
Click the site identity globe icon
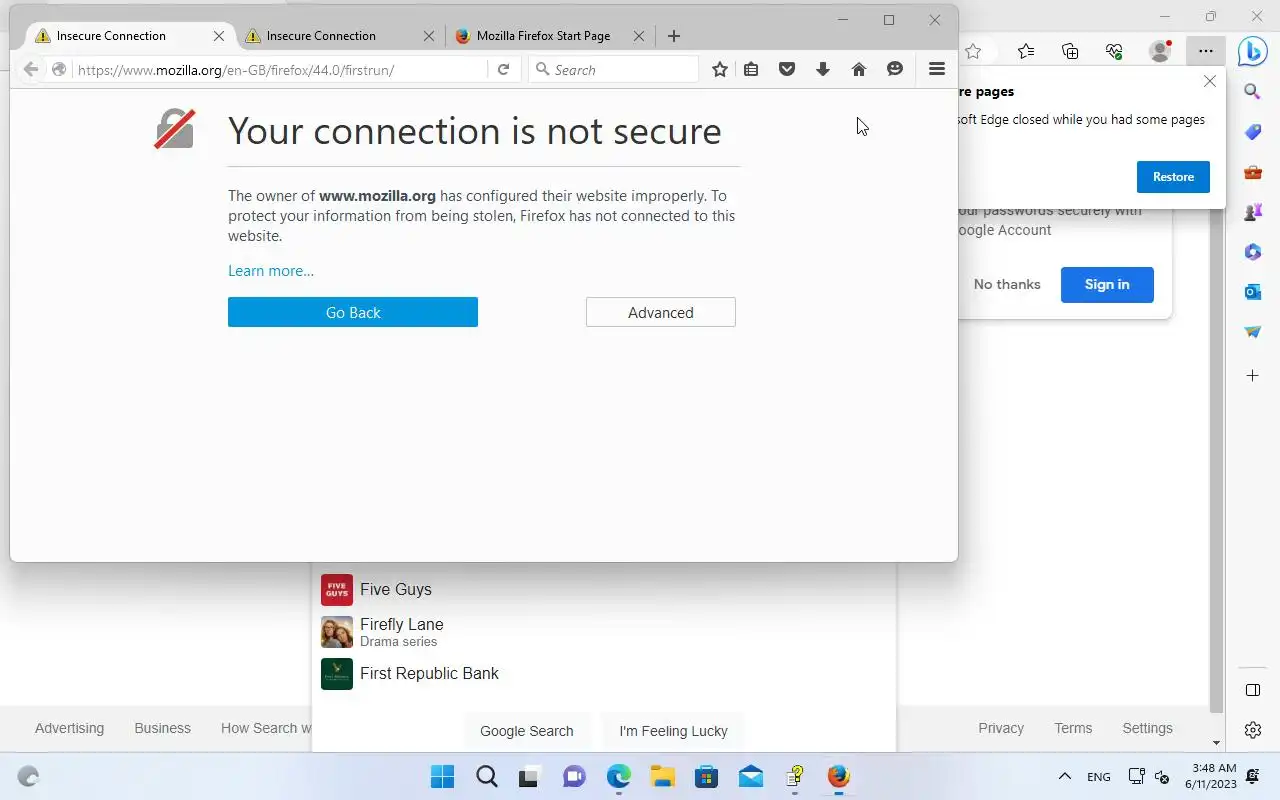[59, 69]
